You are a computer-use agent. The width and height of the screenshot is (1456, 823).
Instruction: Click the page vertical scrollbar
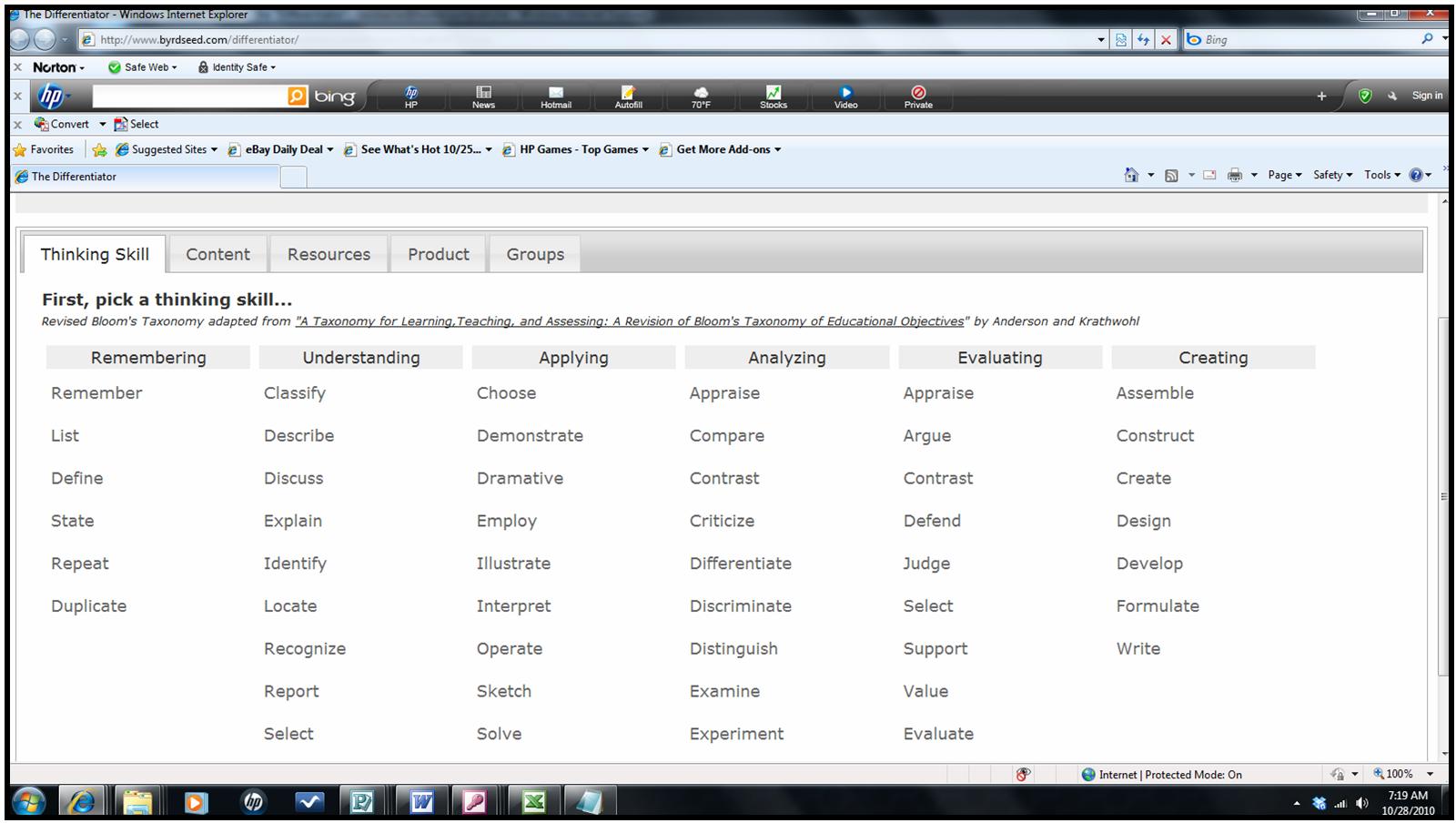[x=1442, y=496]
